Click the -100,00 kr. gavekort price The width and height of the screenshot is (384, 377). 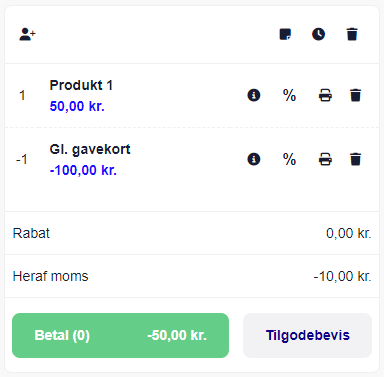click(83, 170)
